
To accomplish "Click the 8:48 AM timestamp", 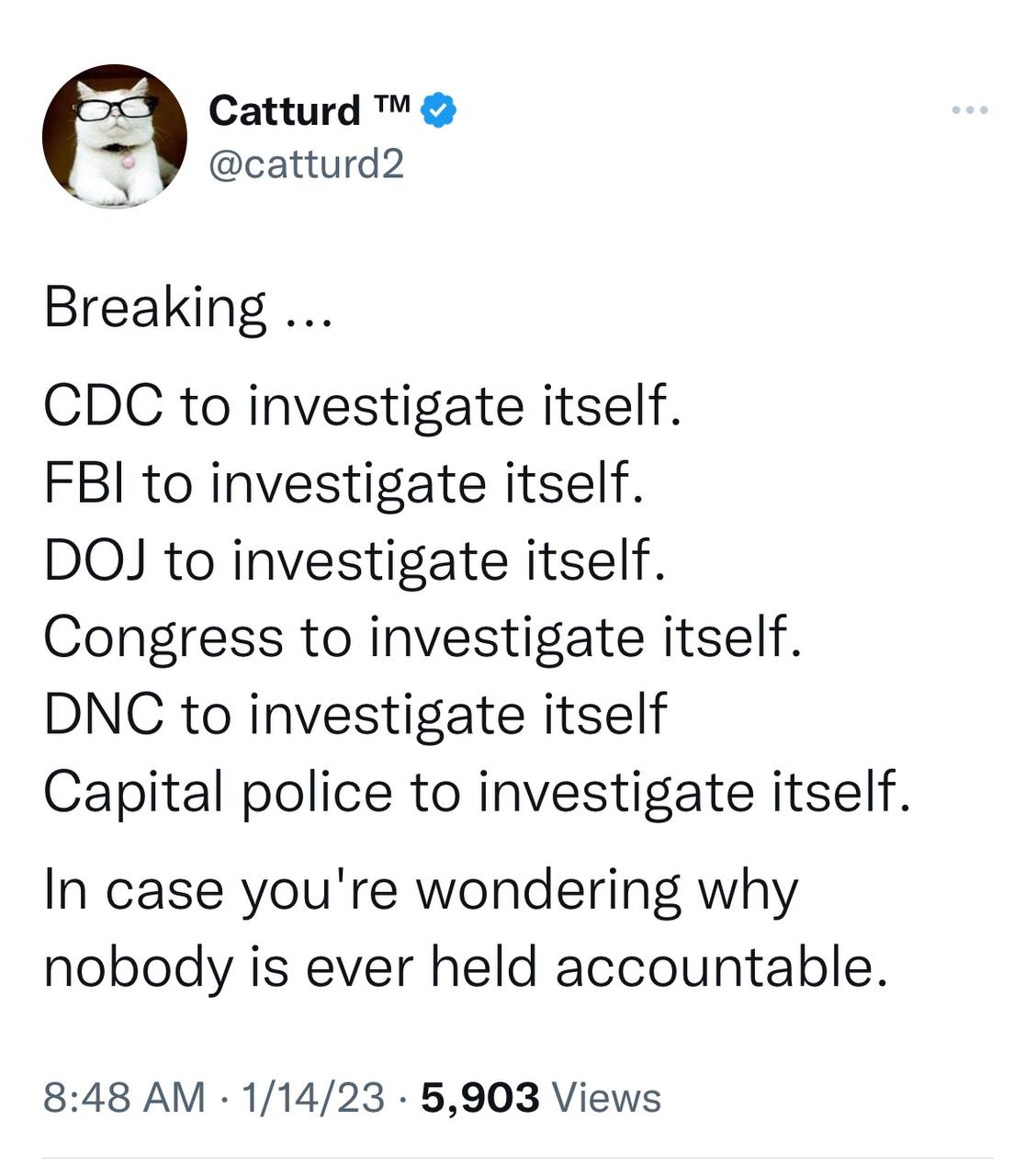I will tap(125, 1097).
